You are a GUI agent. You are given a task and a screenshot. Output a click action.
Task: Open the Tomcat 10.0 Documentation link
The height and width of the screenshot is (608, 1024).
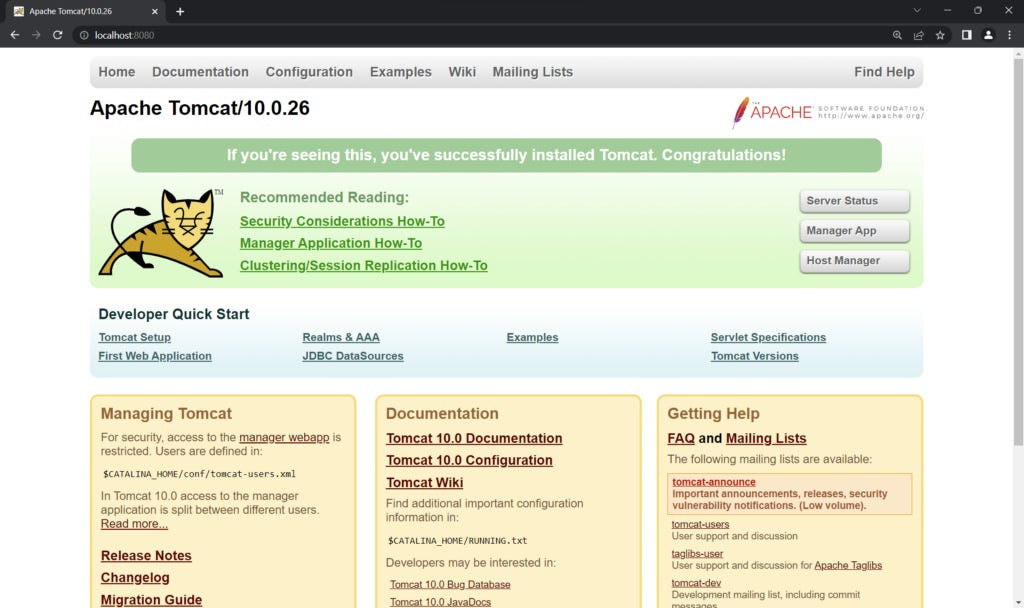coord(474,438)
